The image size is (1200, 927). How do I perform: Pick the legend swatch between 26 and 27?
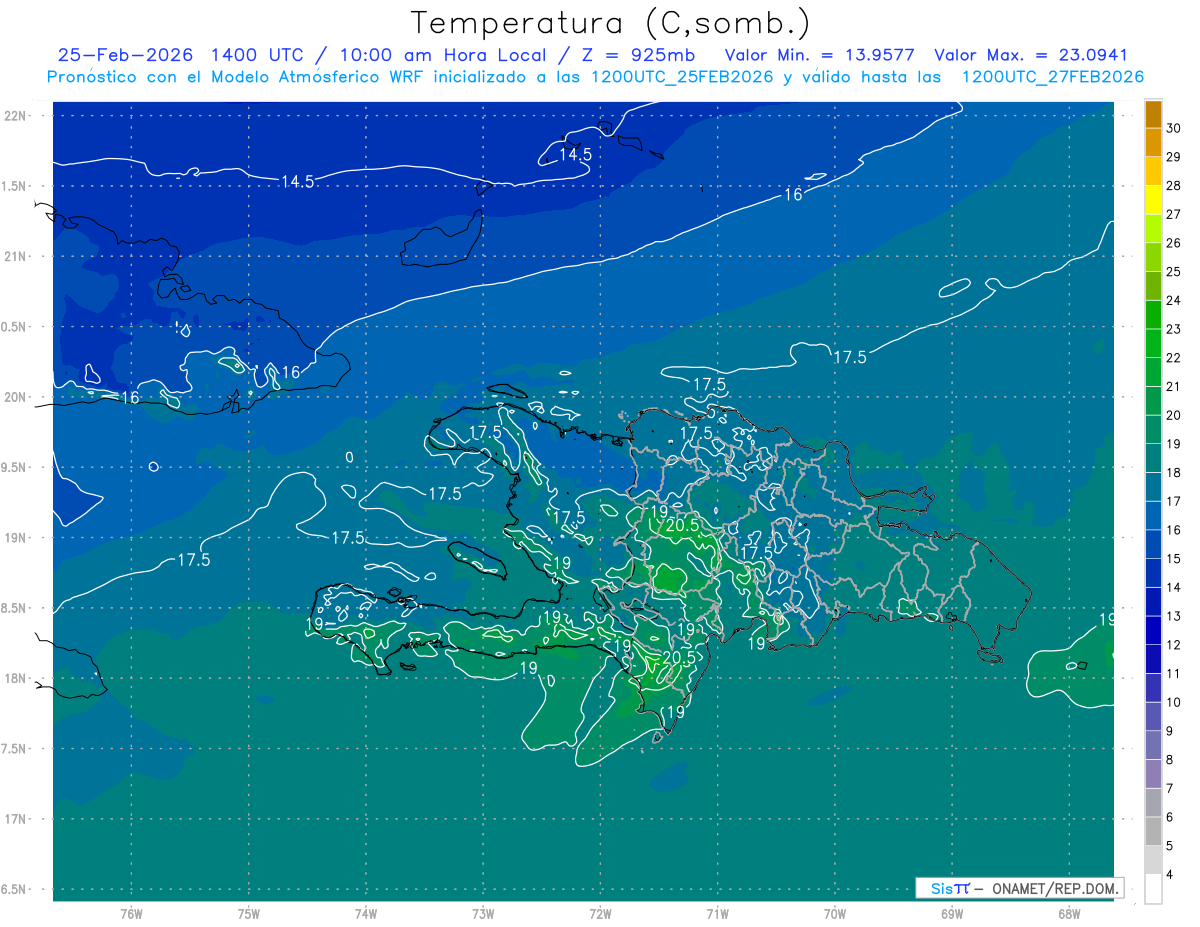coord(1153,229)
